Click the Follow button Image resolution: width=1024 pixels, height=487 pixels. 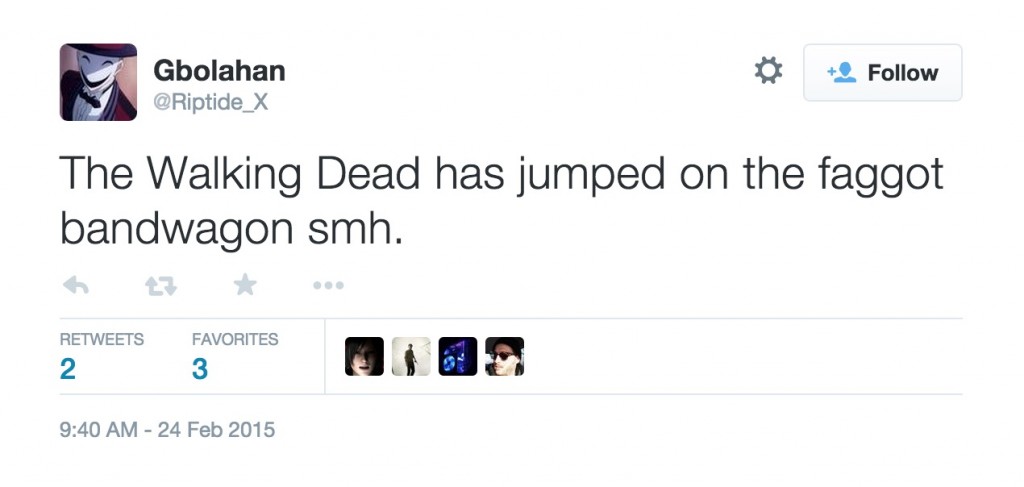[x=882, y=73]
